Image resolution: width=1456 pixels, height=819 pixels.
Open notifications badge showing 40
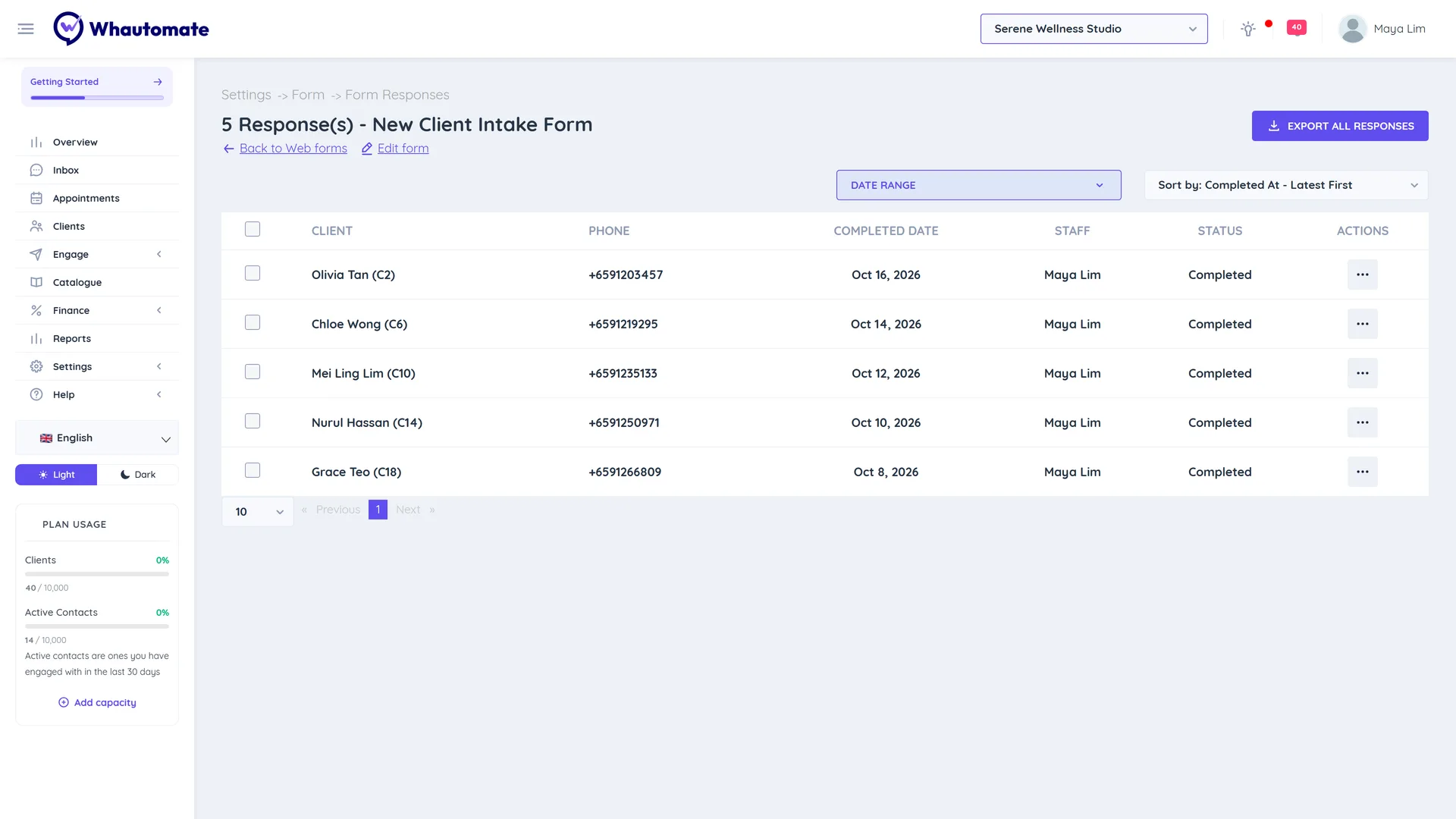click(1297, 28)
